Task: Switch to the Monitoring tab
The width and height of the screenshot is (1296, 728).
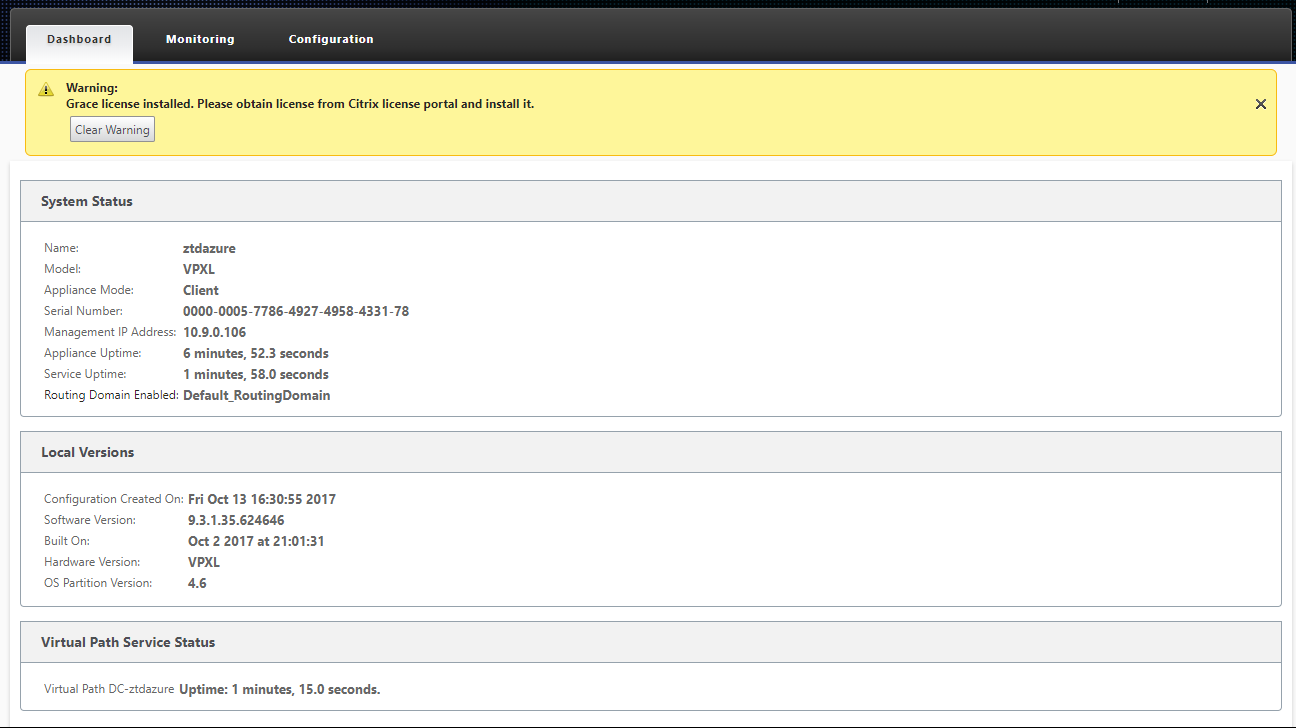Action: coord(200,40)
